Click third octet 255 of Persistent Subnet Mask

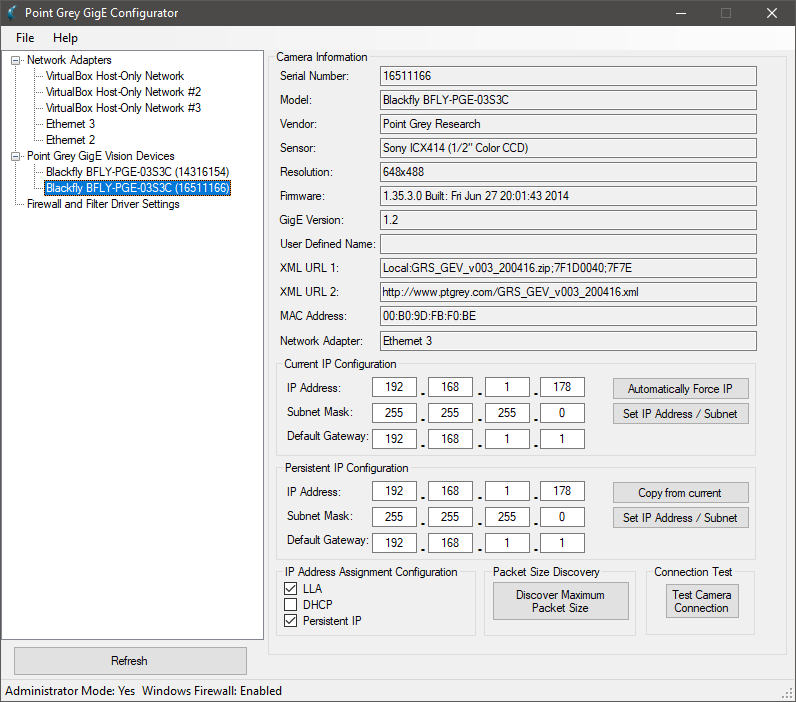(x=507, y=517)
